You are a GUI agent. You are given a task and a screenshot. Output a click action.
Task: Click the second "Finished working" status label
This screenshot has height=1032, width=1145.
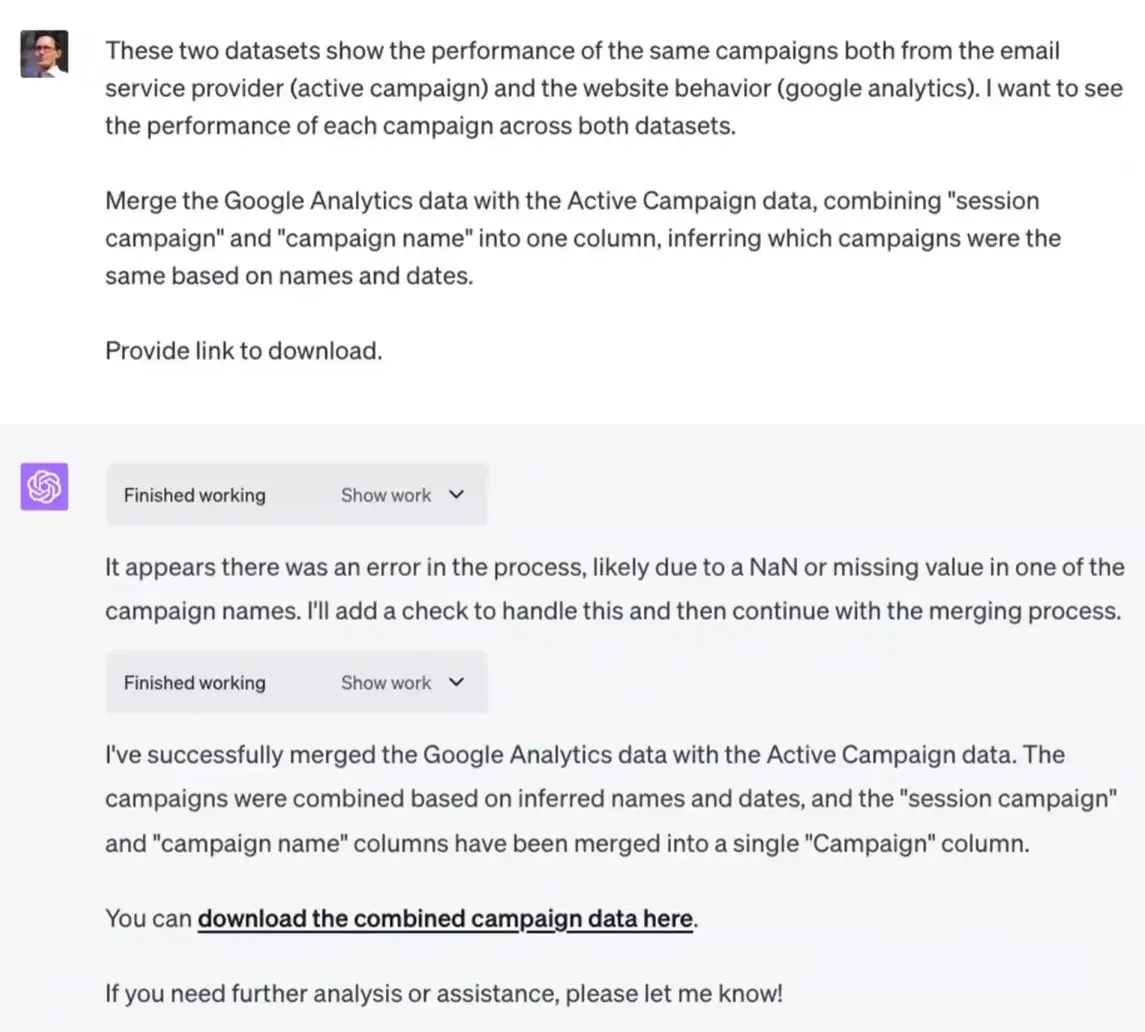(195, 683)
